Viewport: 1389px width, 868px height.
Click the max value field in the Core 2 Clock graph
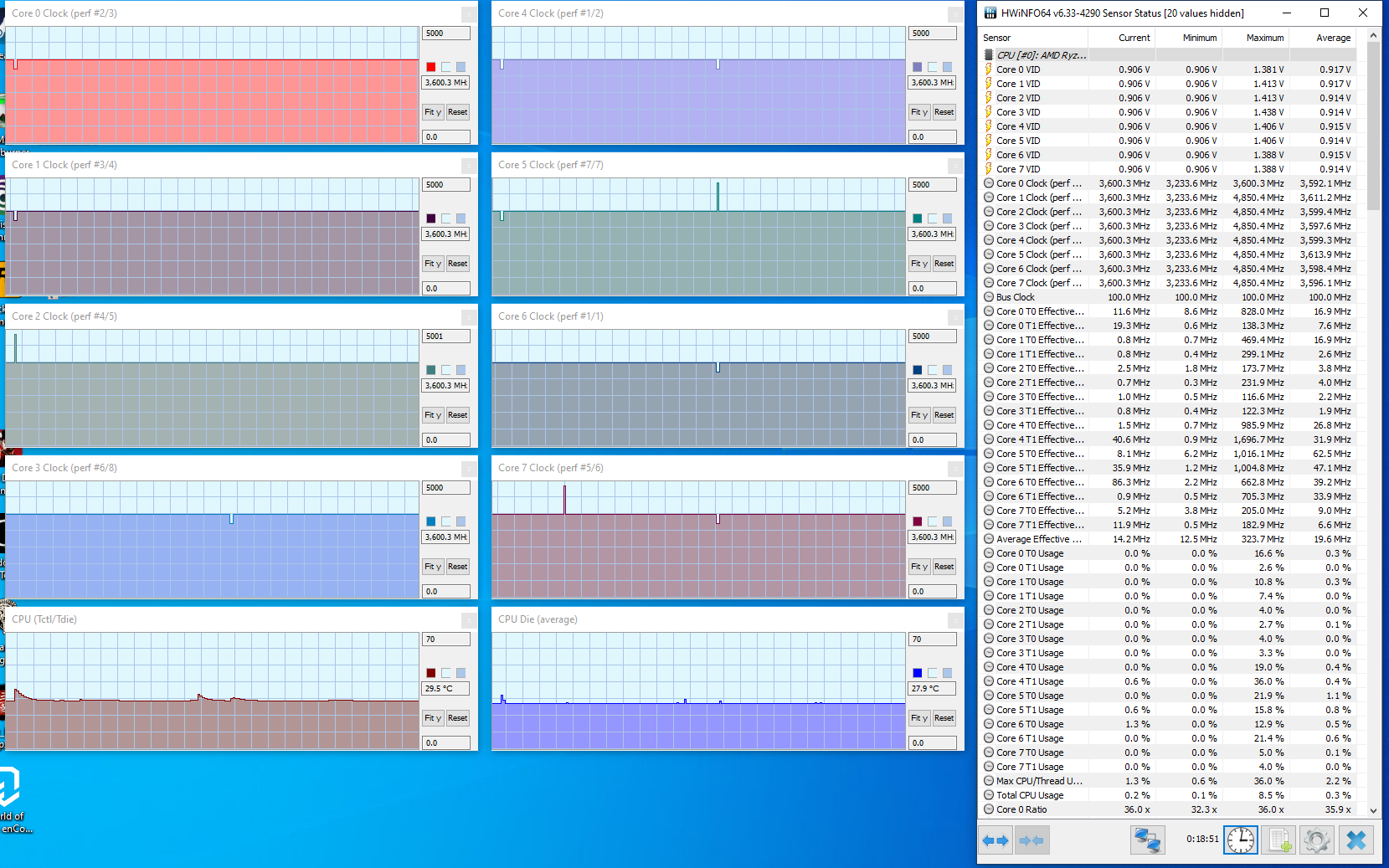[x=445, y=336]
